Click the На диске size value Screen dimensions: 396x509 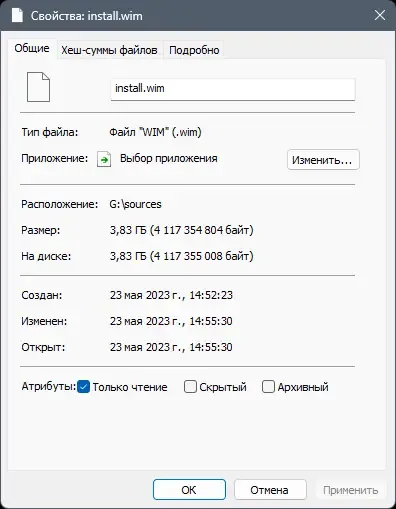coord(182,256)
